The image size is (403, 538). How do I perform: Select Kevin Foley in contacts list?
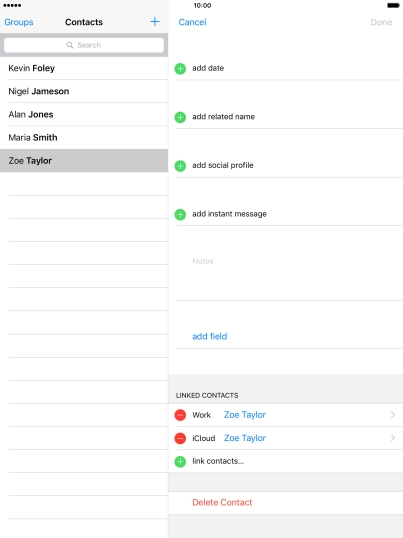coord(84,68)
